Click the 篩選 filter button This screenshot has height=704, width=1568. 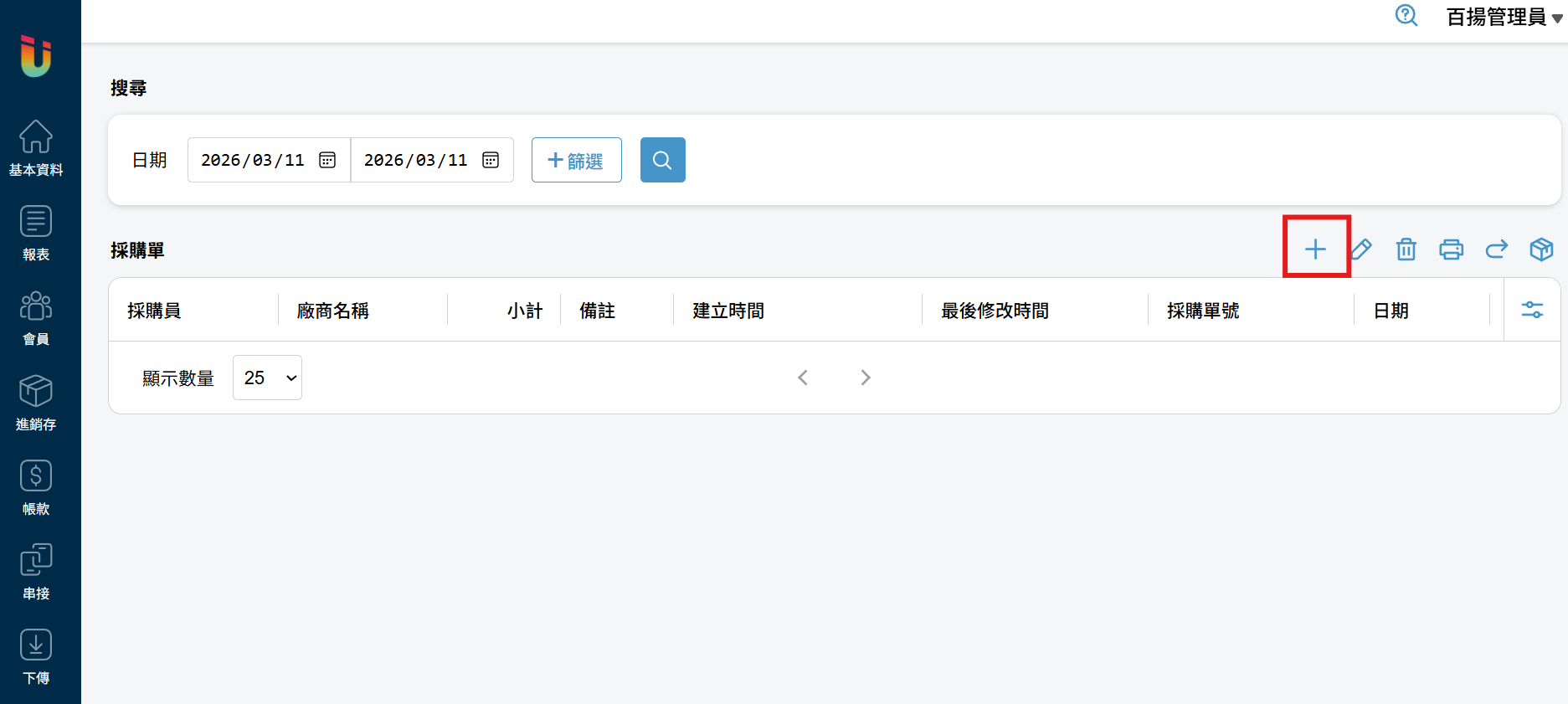point(576,160)
